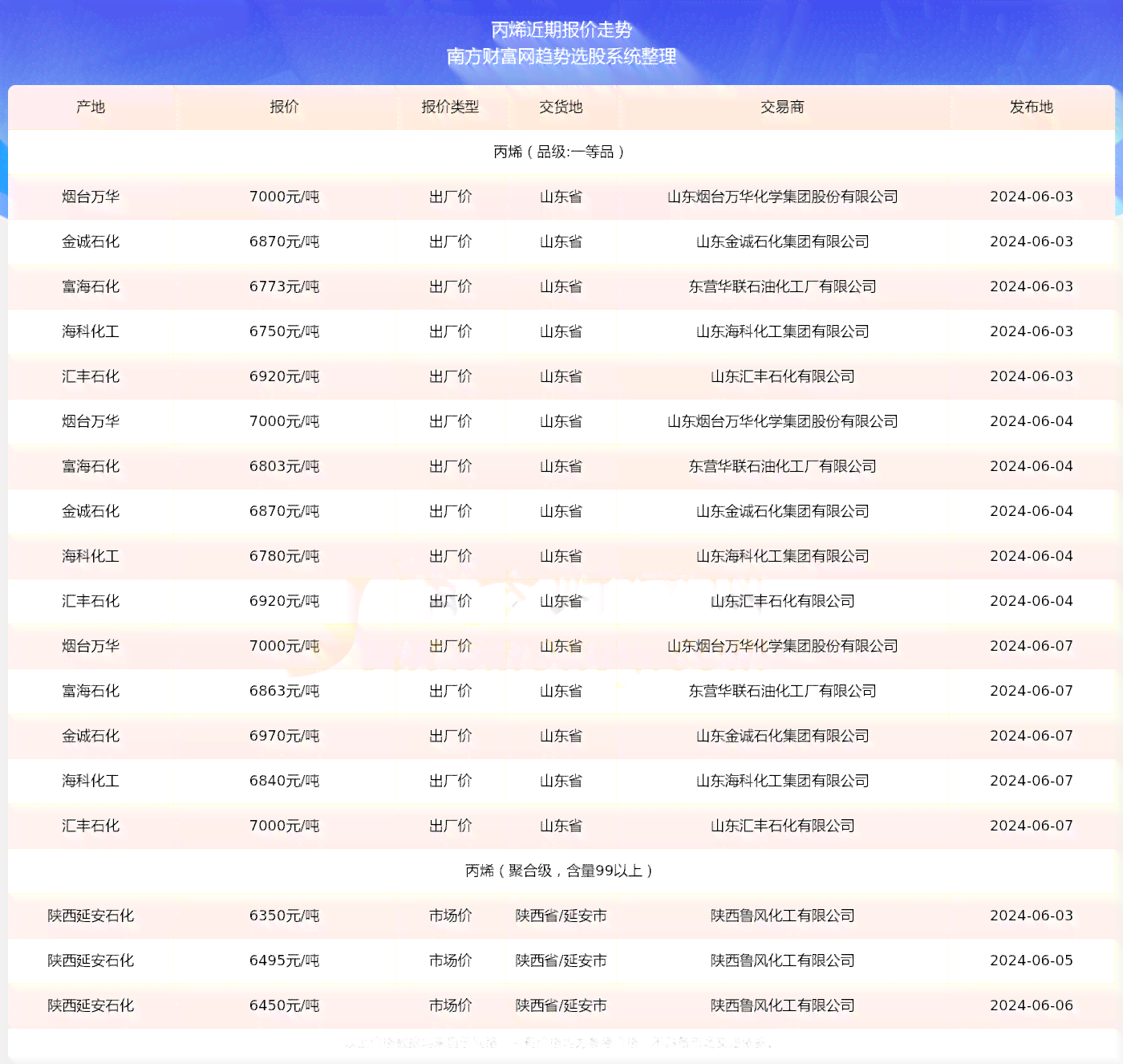Click 陕西省/延安市 in the 6495元/吨 row

(x=561, y=960)
